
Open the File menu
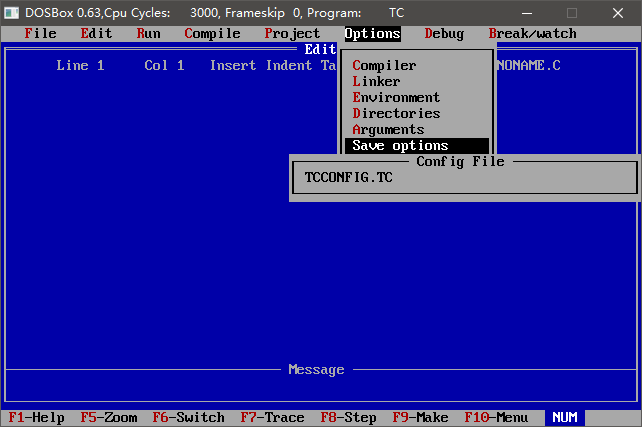tap(40, 34)
